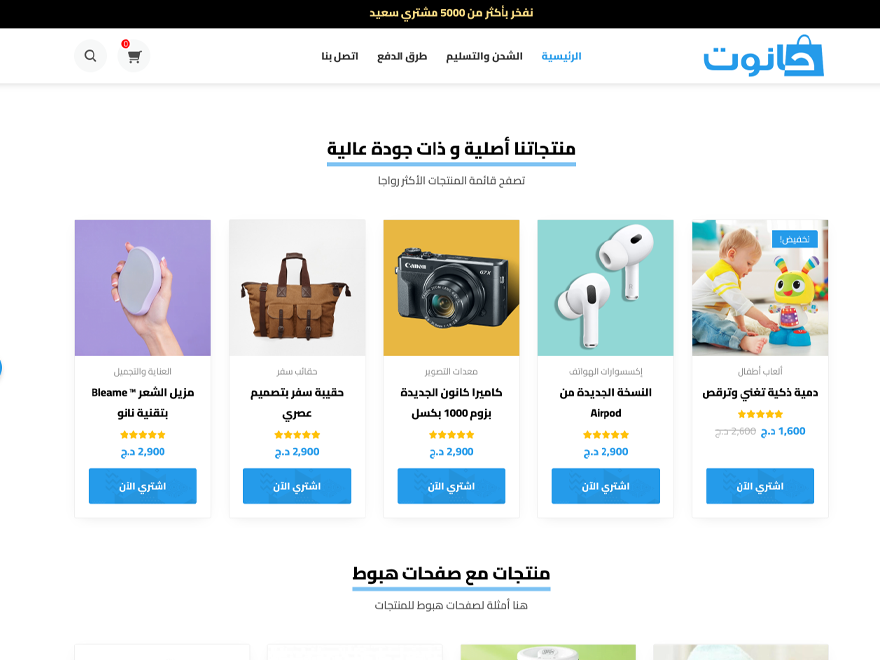The width and height of the screenshot is (880, 660).
Task: Open اتصل بنا menu item
Action: click(340, 56)
